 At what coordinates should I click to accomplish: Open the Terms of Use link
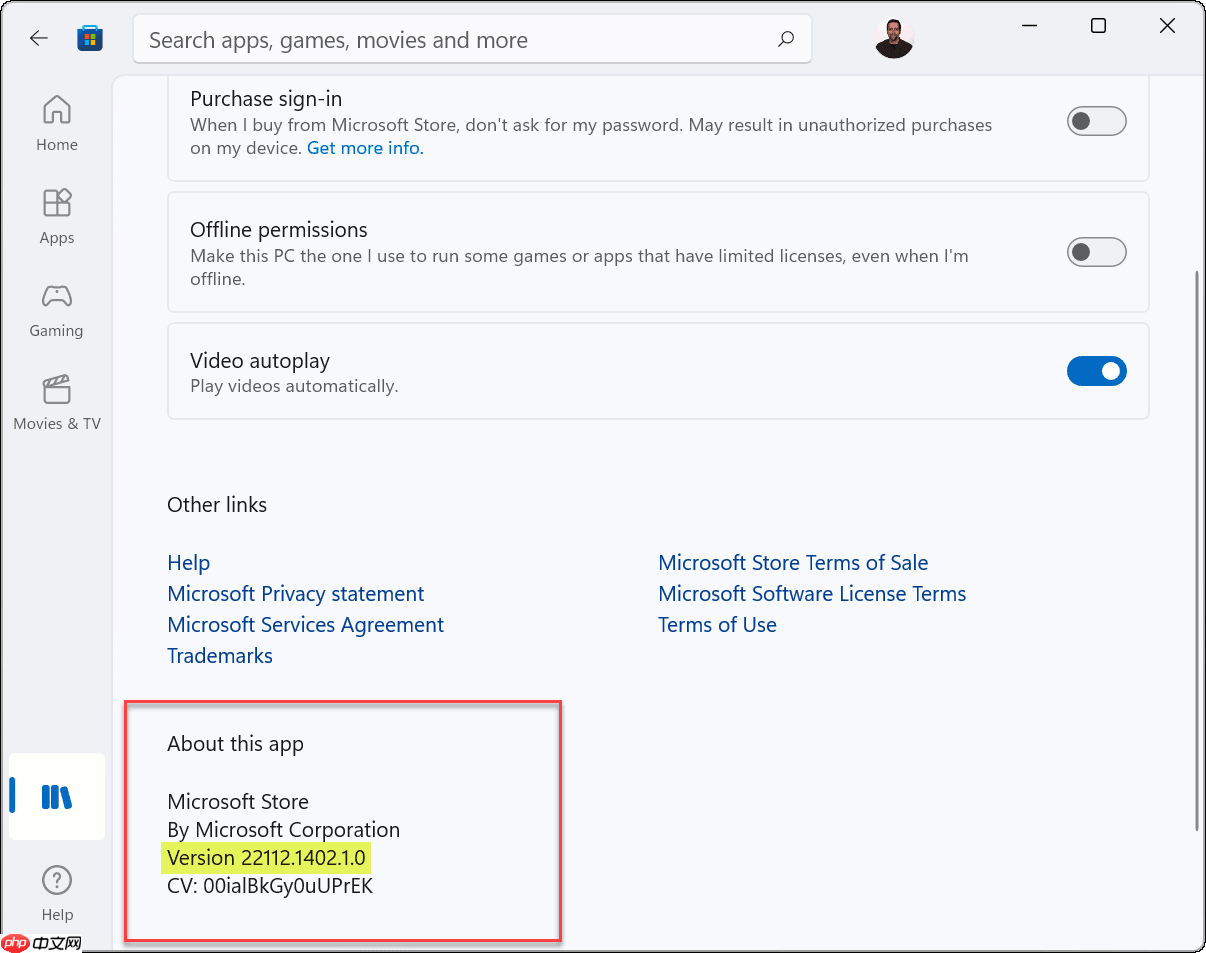[717, 625]
